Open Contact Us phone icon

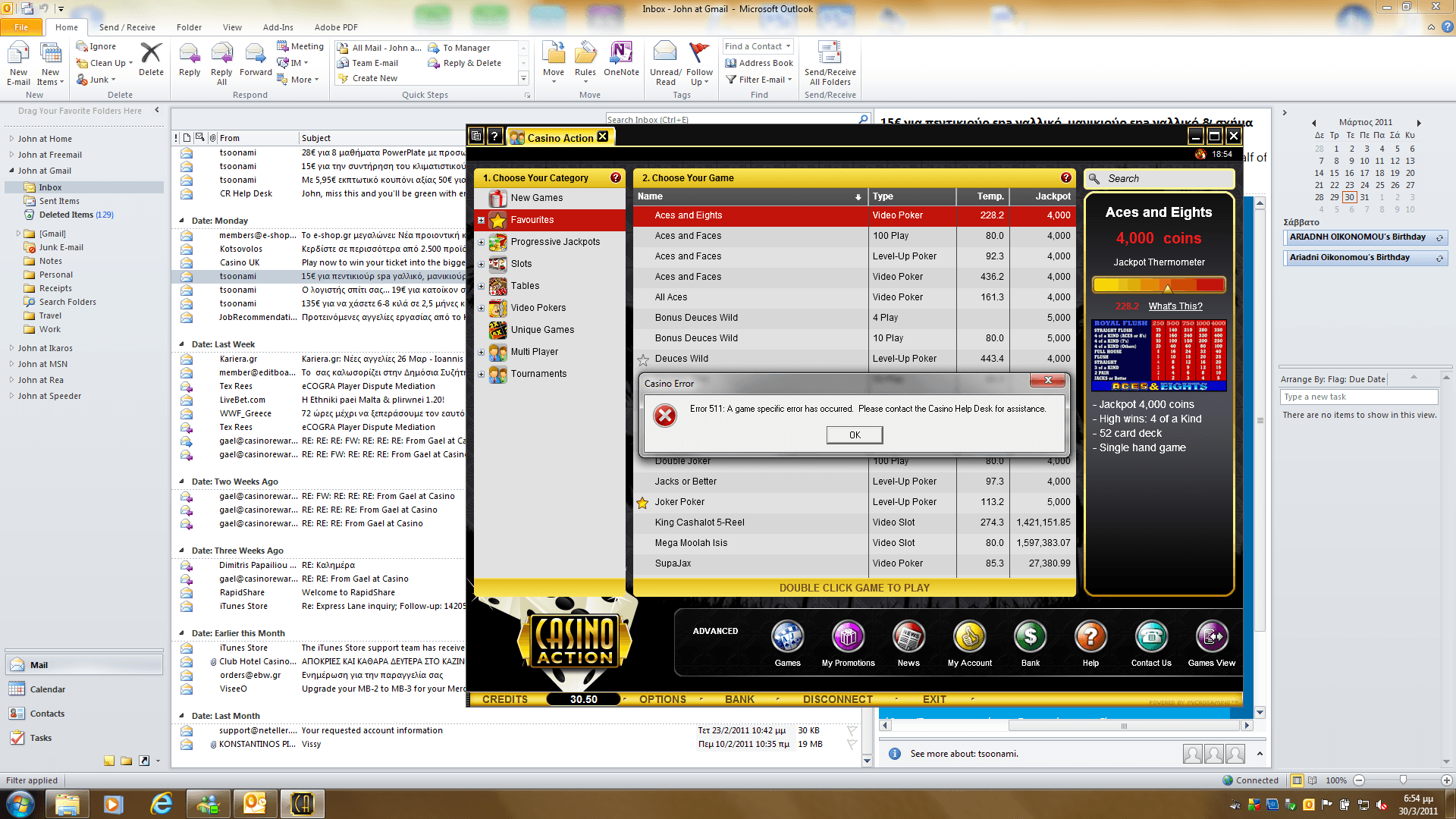(x=1151, y=637)
